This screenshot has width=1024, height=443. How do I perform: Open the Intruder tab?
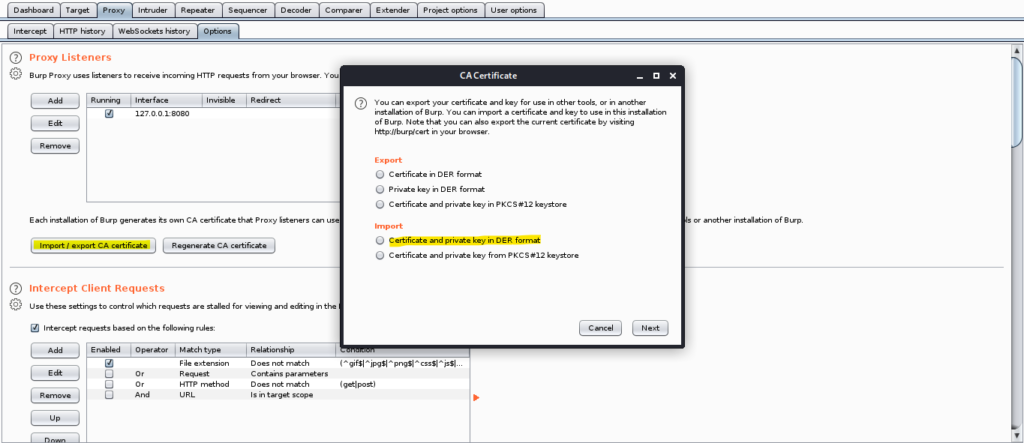click(x=153, y=10)
